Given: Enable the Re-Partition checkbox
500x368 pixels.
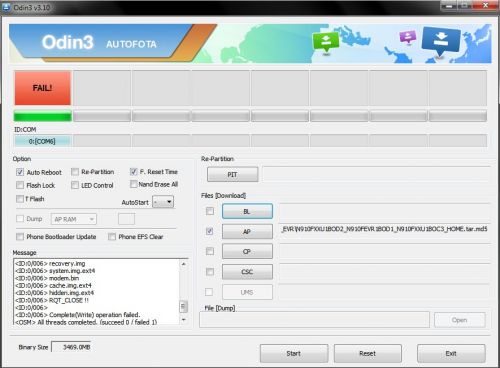Looking at the screenshot, I should (x=75, y=172).
